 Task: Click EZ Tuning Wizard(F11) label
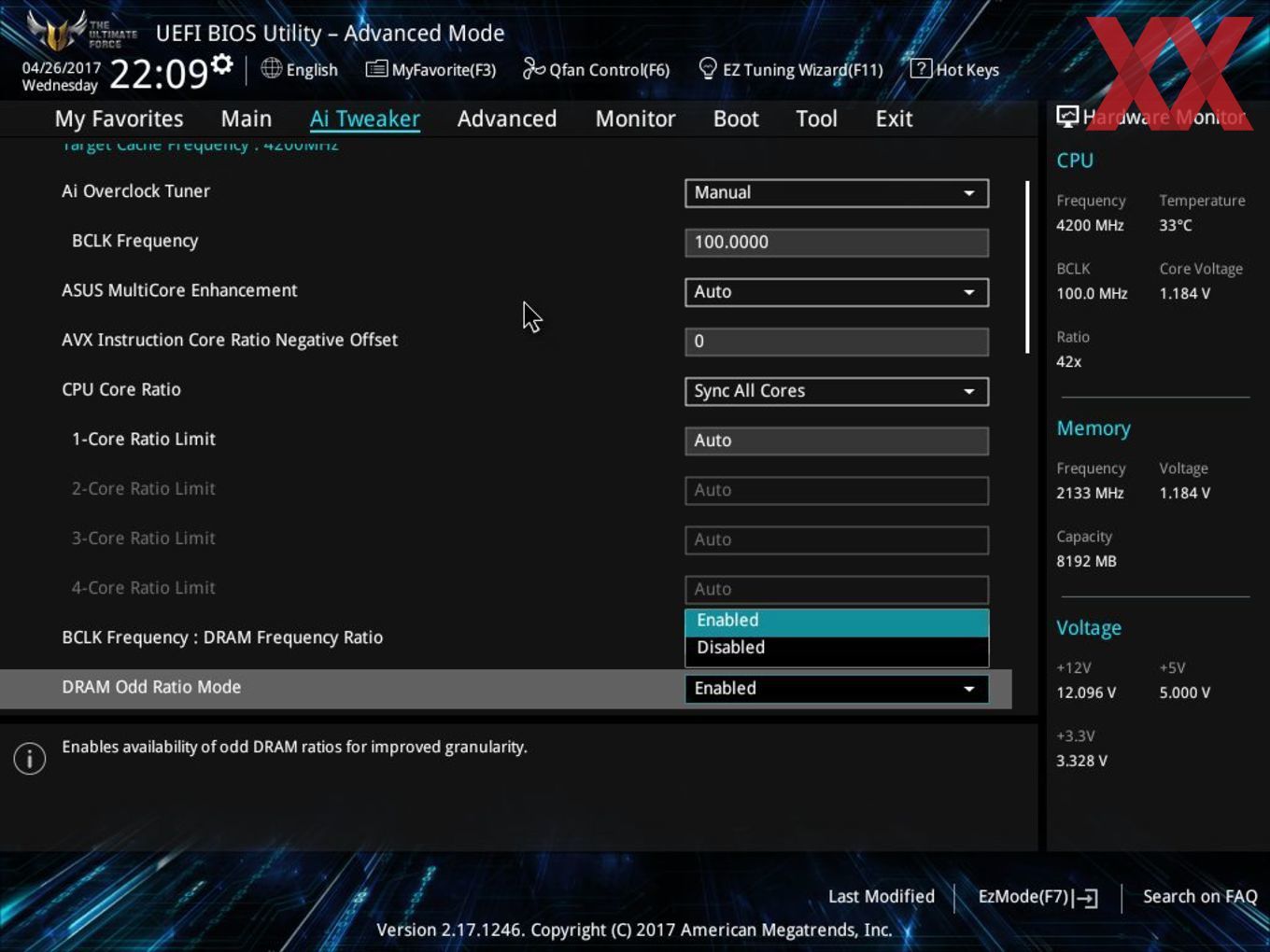[x=803, y=70]
